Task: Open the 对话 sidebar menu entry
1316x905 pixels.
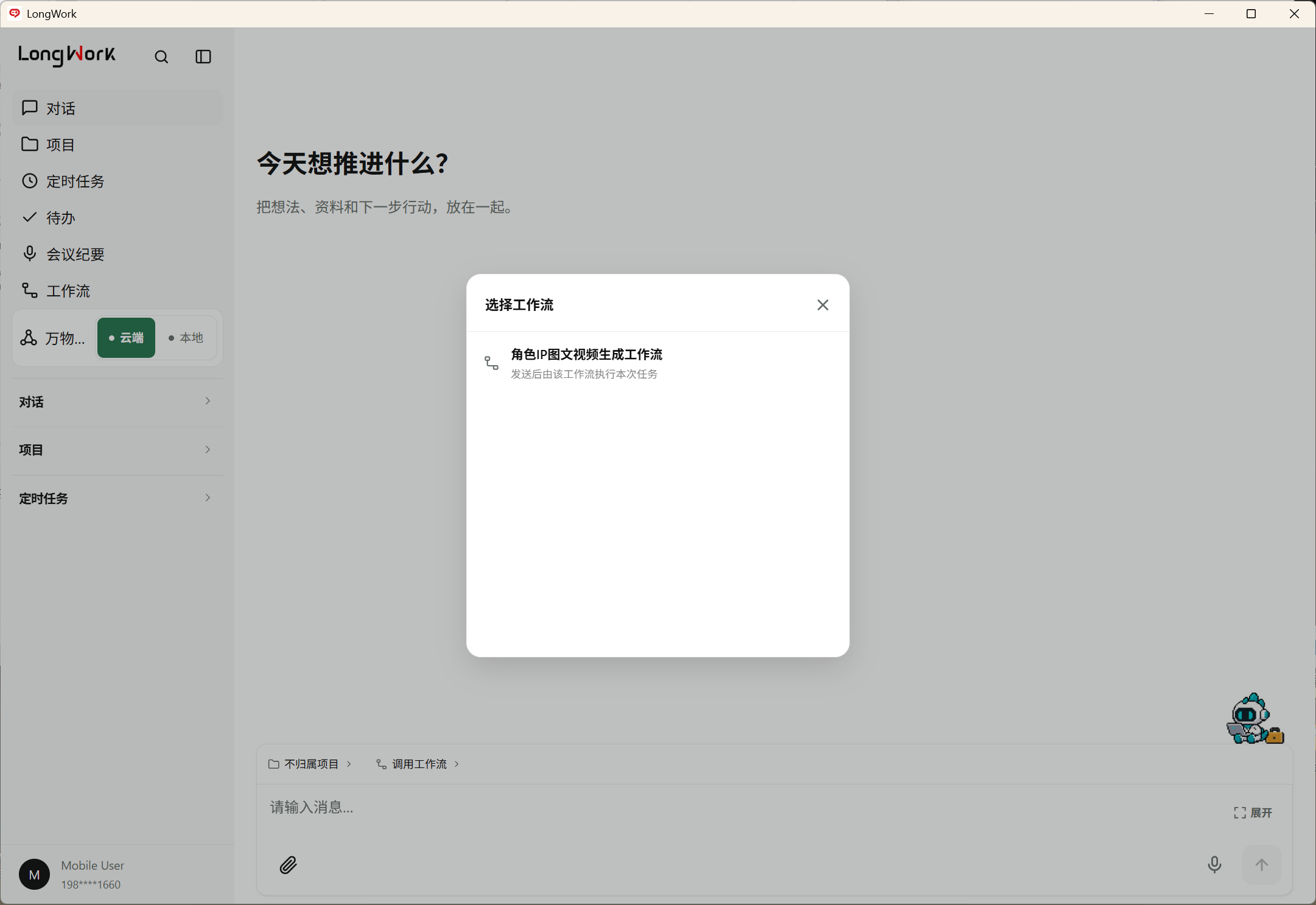Action: pyautogui.click(x=117, y=108)
